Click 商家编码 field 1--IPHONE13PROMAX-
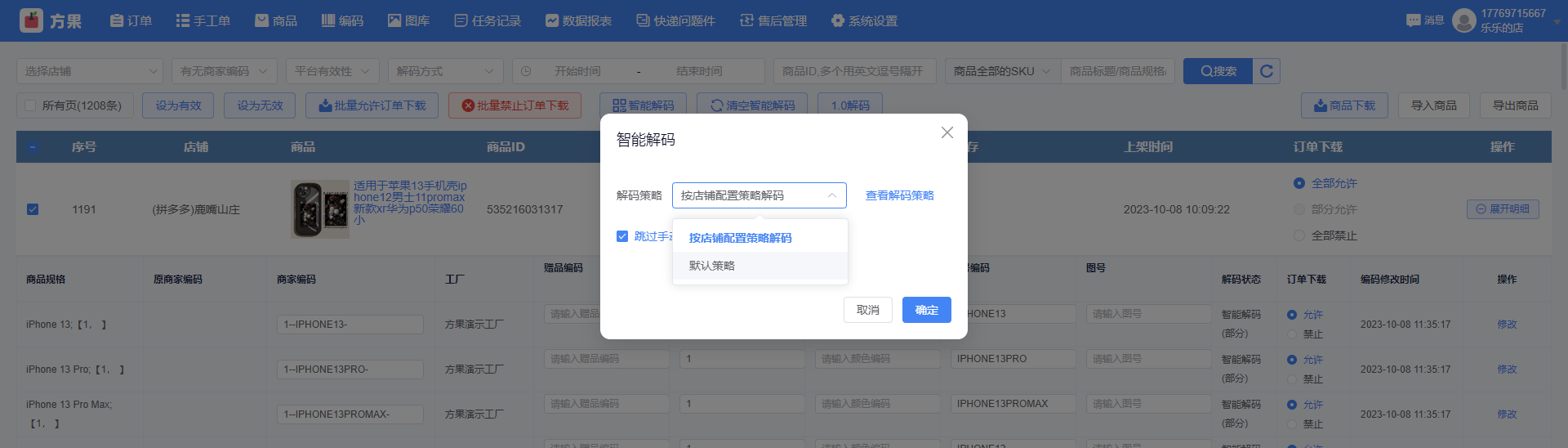The height and width of the screenshot is (448, 1568). pos(350,414)
